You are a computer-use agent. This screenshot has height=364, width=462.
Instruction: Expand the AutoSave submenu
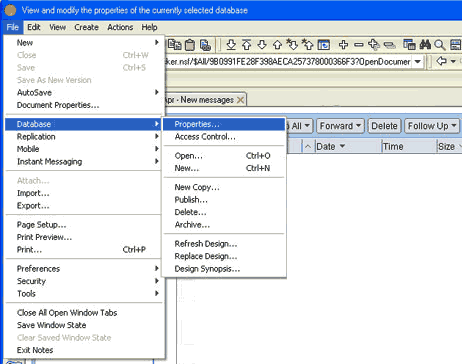point(157,92)
